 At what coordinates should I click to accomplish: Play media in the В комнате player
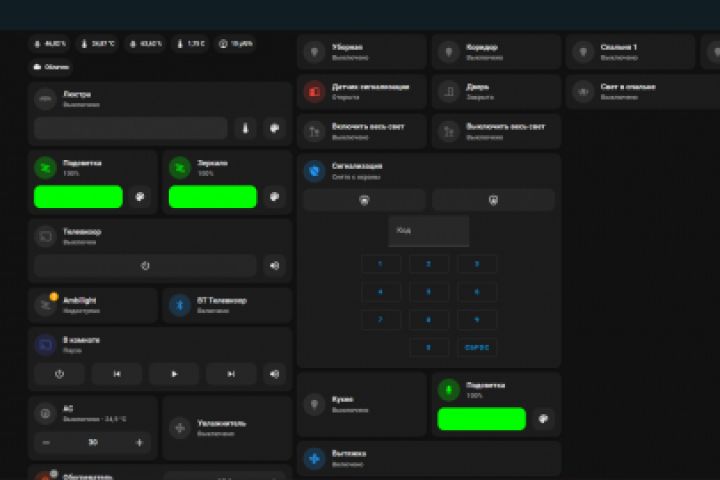tap(174, 374)
